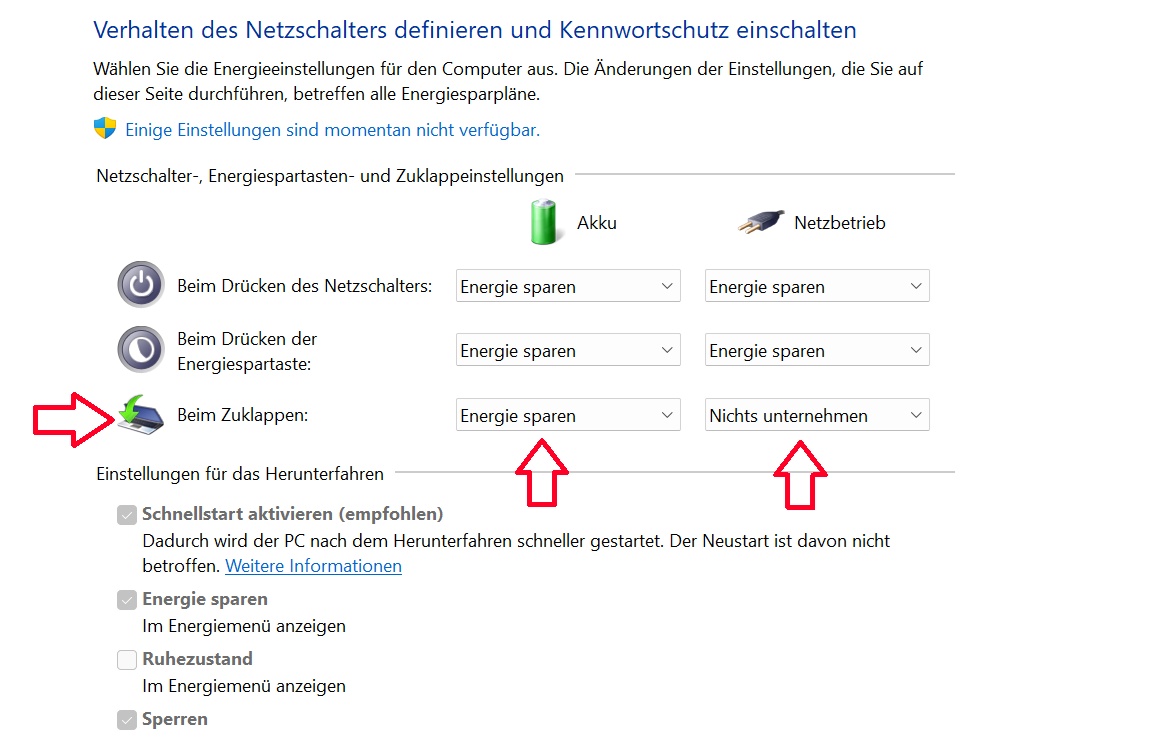The width and height of the screenshot is (1156, 738).
Task: Expand Beim Zuklappen 'Nichts unternehmen' dropdown
Action: click(x=816, y=415)
